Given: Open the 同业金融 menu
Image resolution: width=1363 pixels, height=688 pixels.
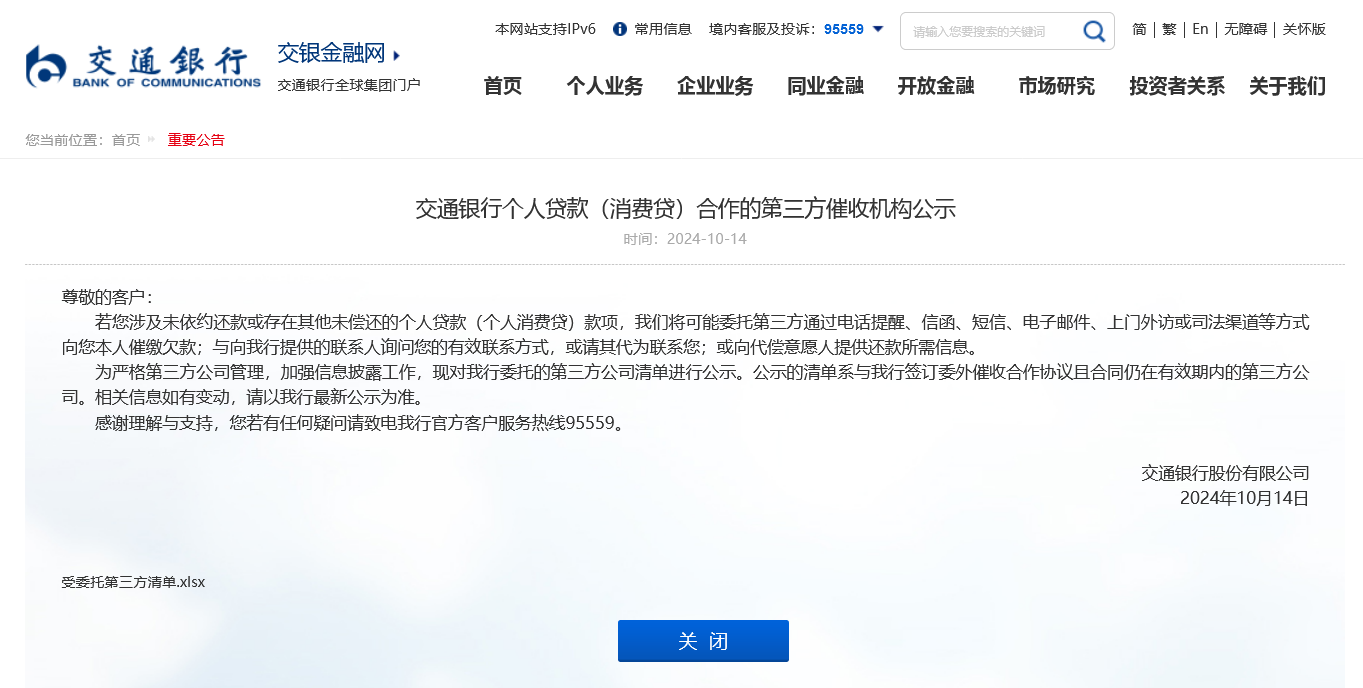Looking at the screenshot, I should (825, 86).
